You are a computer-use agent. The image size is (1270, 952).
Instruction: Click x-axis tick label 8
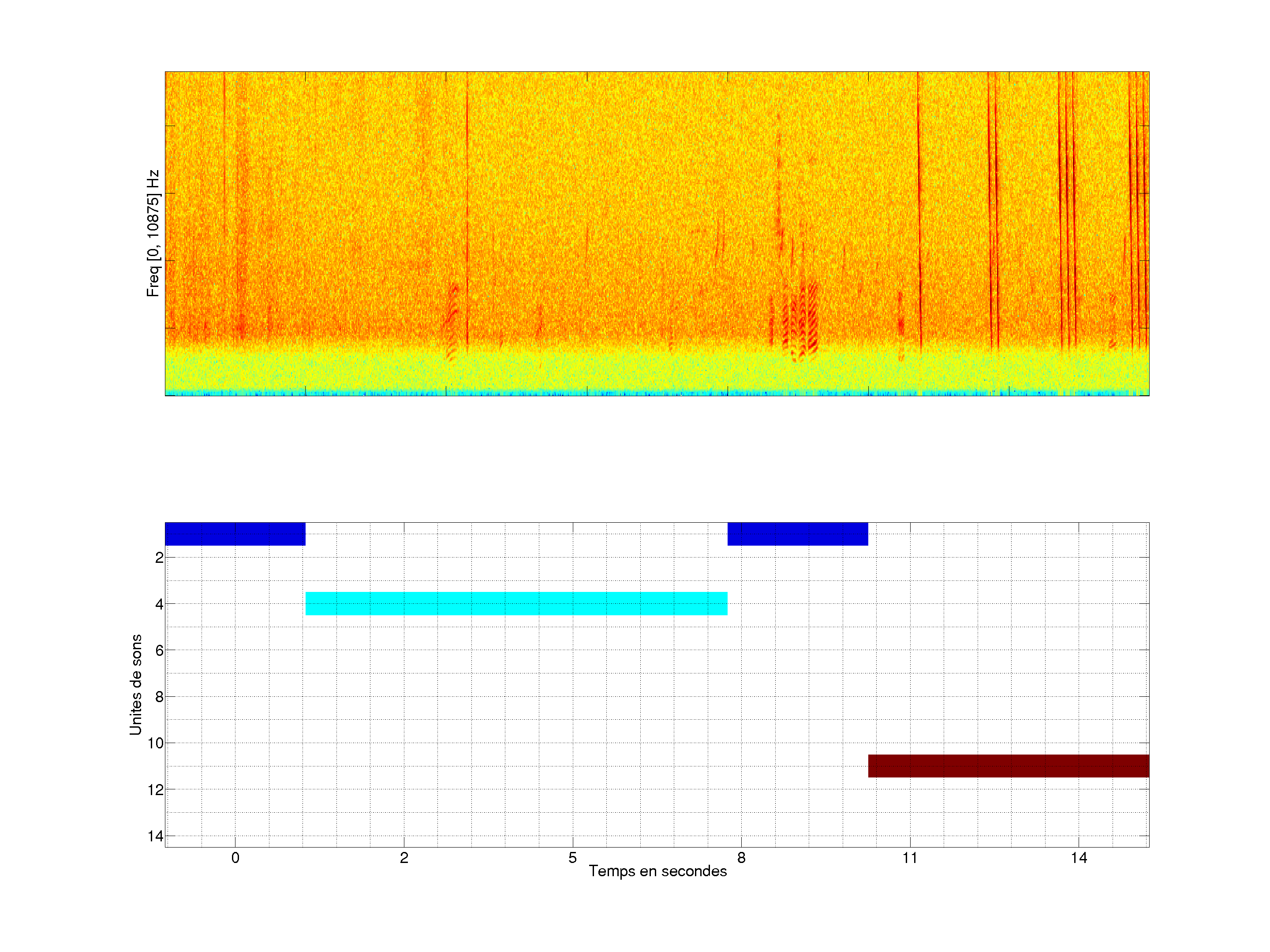pos(741,858)
